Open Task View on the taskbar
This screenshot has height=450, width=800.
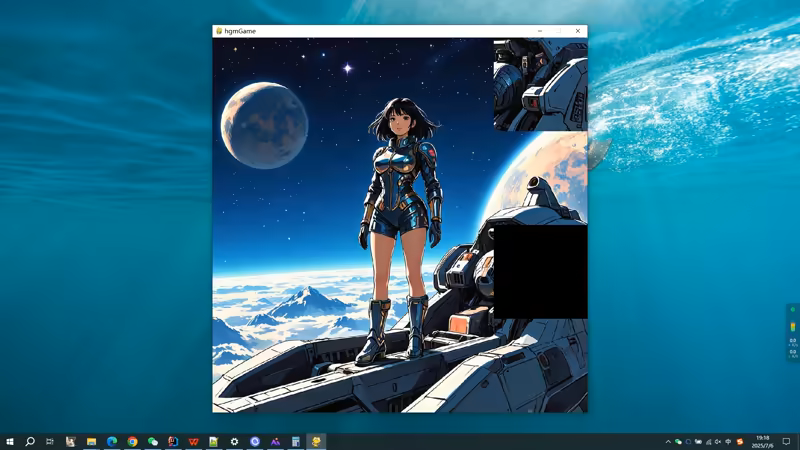pos(50,441)
